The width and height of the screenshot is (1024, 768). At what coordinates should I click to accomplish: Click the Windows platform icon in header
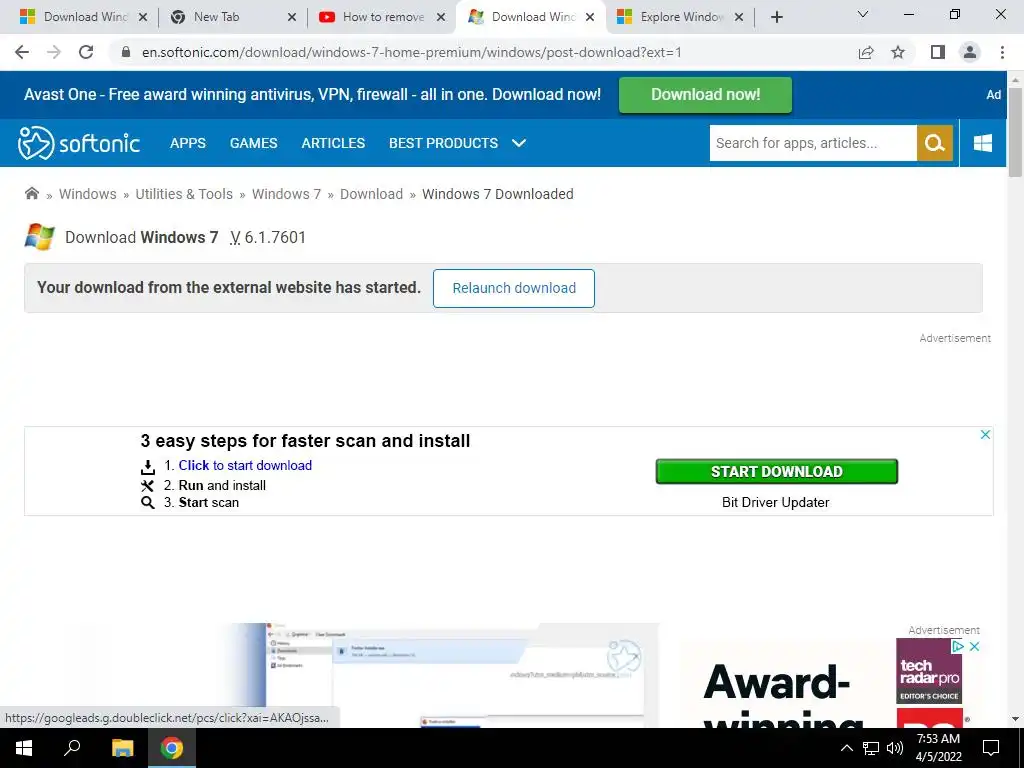(x=983, y=143)
